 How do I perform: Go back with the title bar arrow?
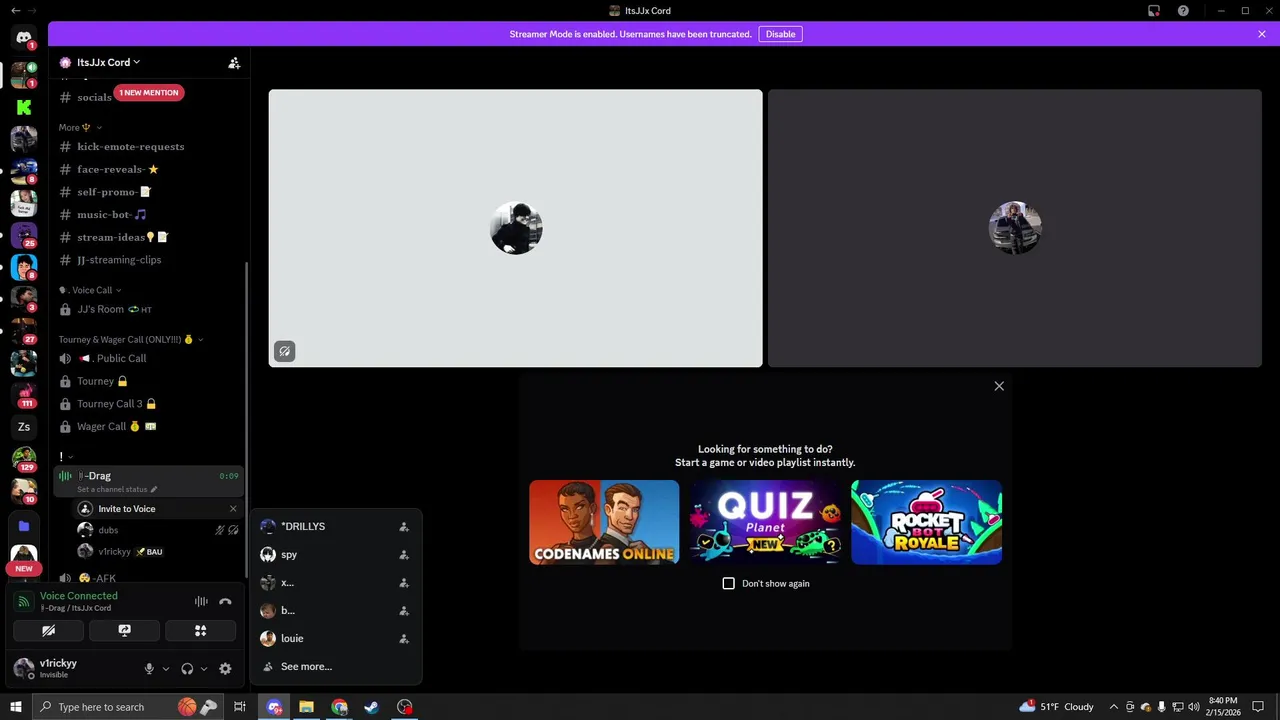[x=15, y=11]
